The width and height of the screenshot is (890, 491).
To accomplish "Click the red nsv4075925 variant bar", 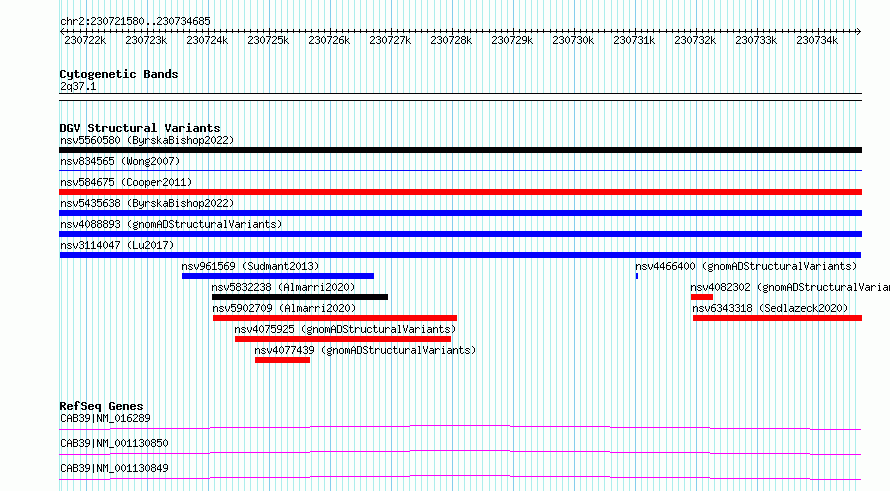I will coord(343,339).
